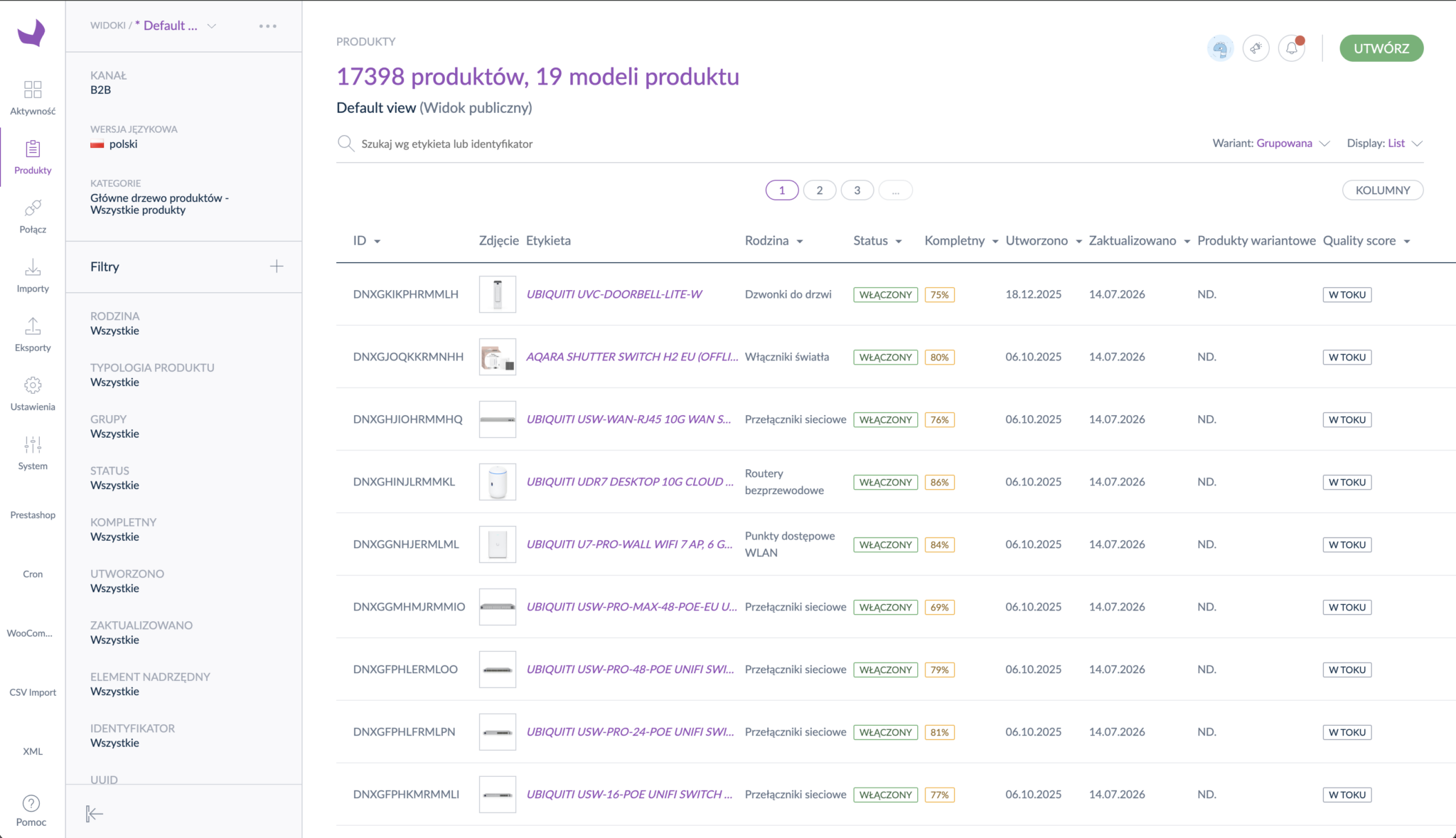Go to page 2 of results

tap(820, 190)
